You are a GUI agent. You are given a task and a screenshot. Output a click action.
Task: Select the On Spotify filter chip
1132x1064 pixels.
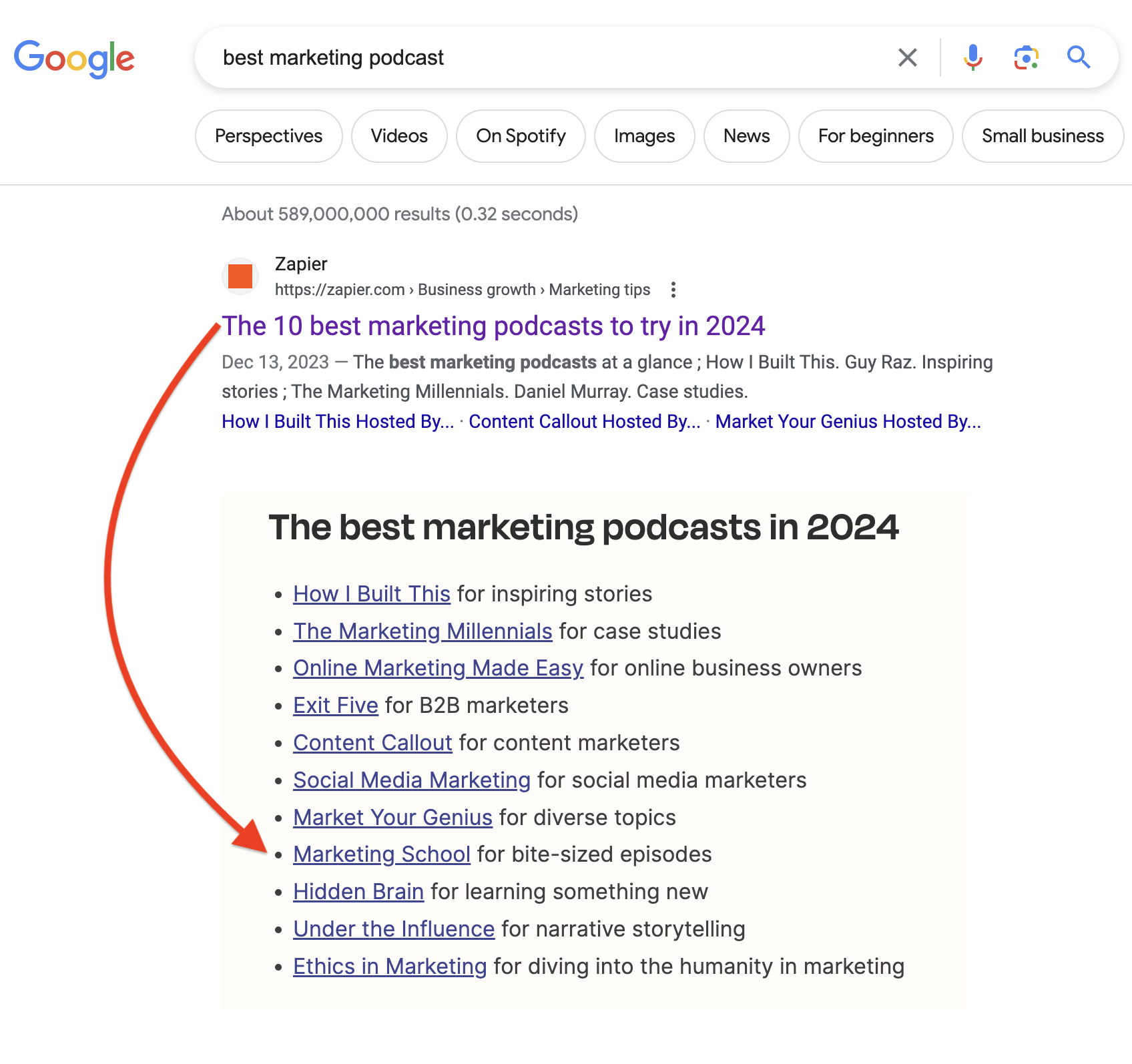pos(521,136)
